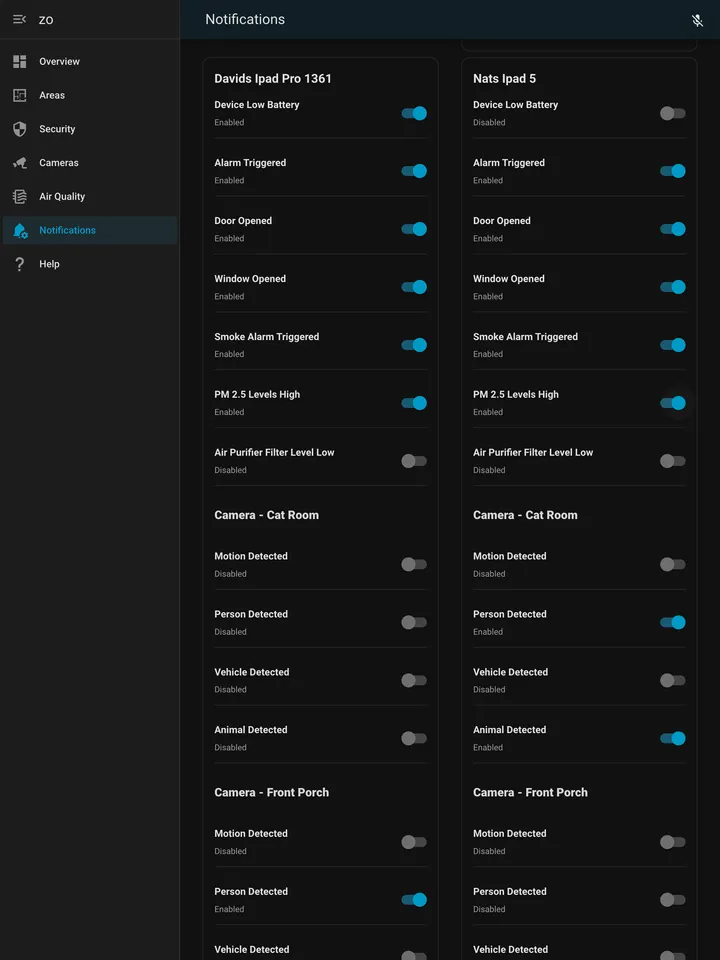This screenshot has width=720, height=960.
Task: Click the Help question mark icon
Action: (x=20, y=264)
